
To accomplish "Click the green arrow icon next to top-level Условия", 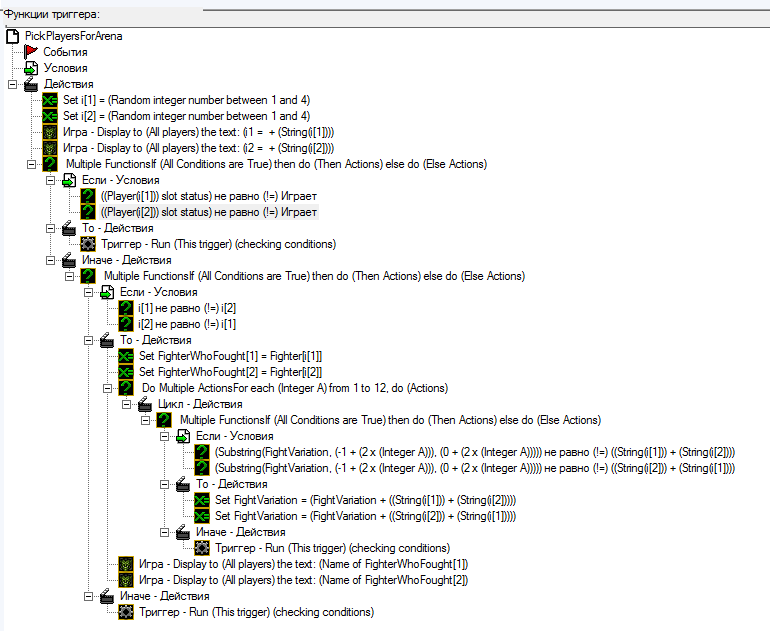I will pyautogui.click(x=31, y=68).
